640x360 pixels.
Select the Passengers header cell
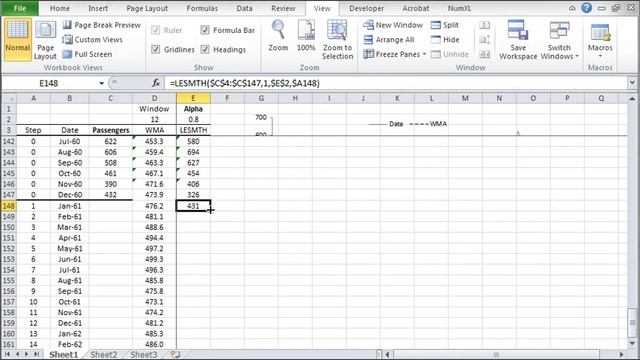click(x=111, y=130)
